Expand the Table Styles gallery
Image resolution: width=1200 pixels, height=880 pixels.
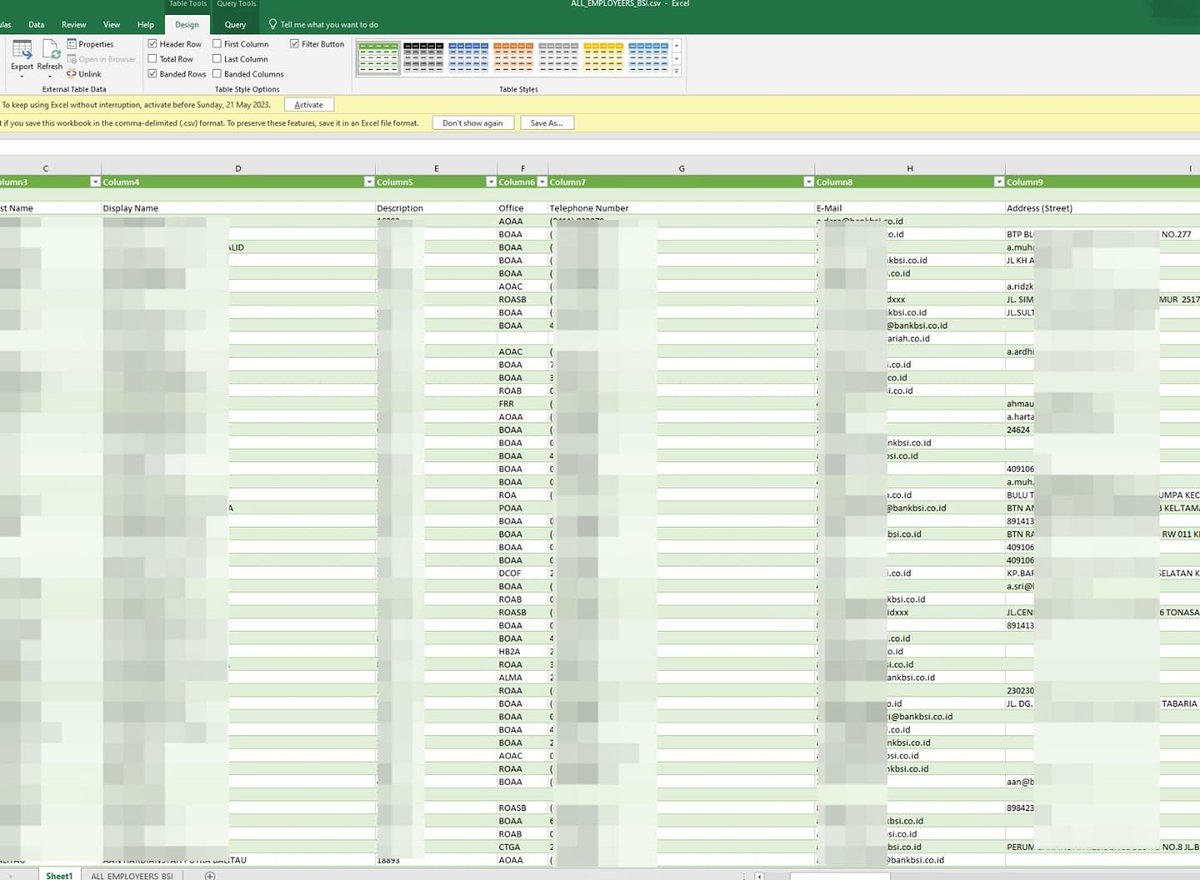pos(677,71)
